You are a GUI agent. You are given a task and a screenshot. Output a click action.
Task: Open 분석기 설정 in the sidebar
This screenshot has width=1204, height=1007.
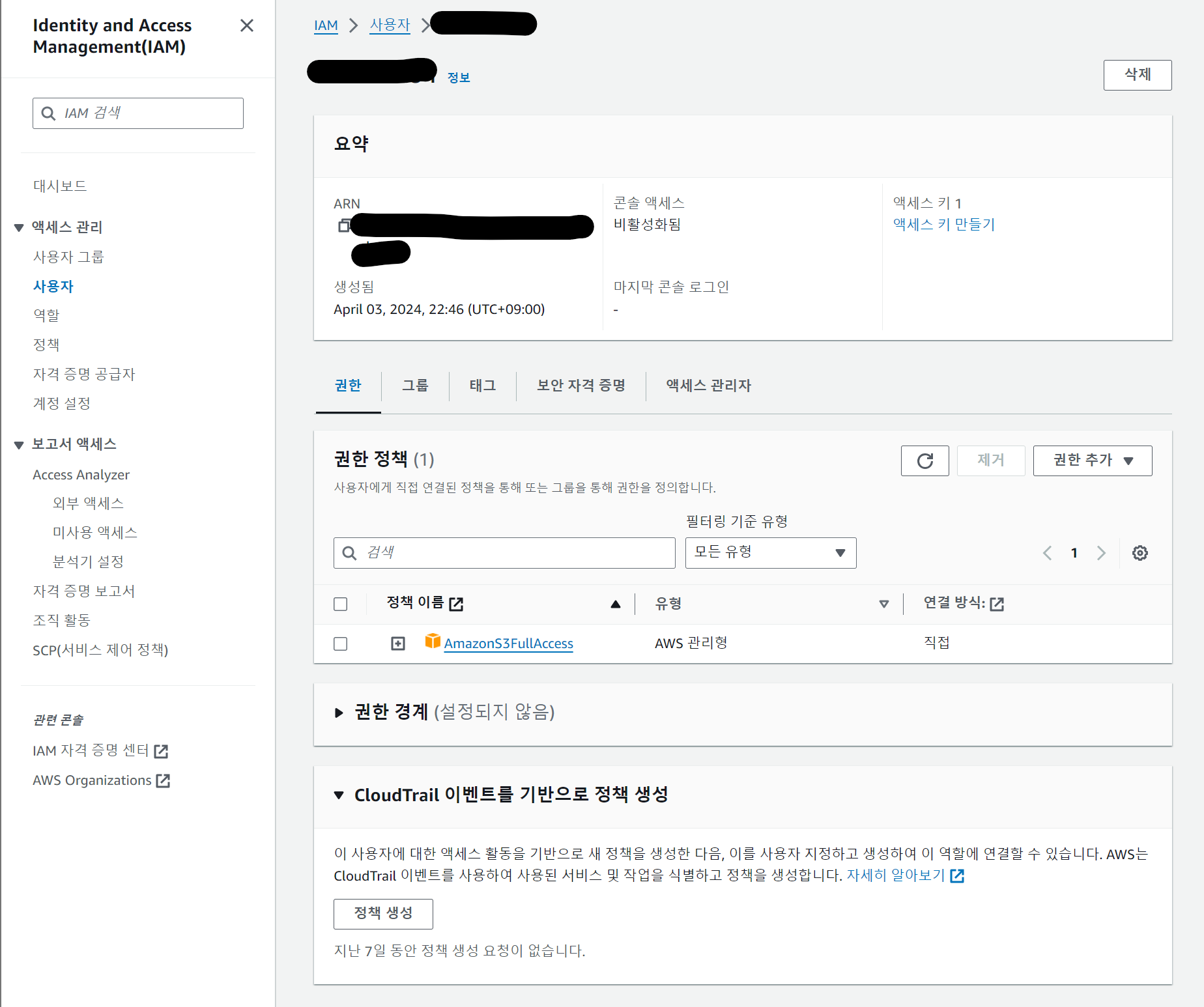pyautogui.click(x=88, y=562)
